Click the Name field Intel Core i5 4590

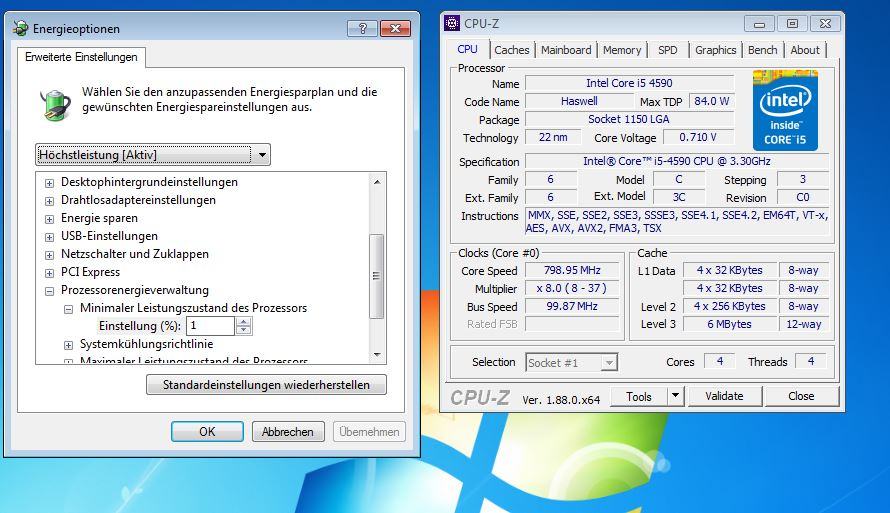pos(629,83)
